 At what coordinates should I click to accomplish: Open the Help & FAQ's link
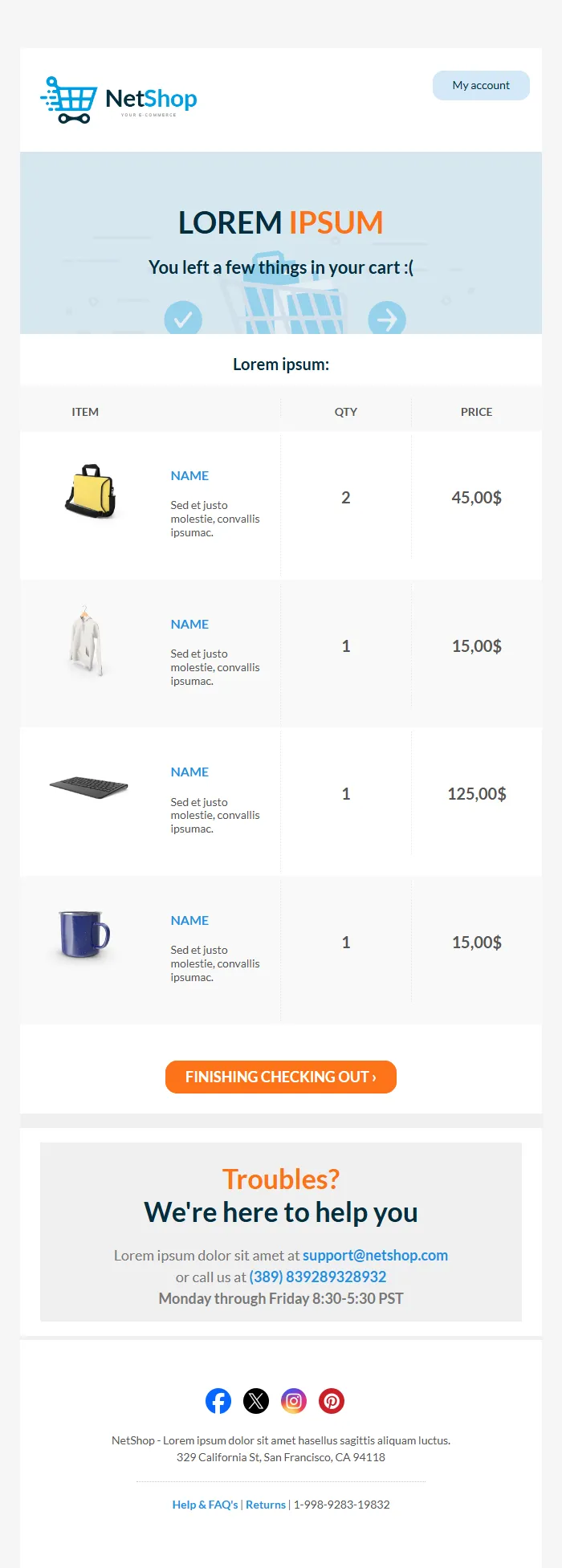(205, 1505)
